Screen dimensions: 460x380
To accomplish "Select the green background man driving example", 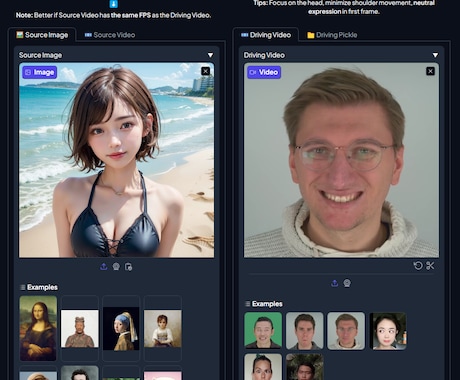I will [263, 331].
